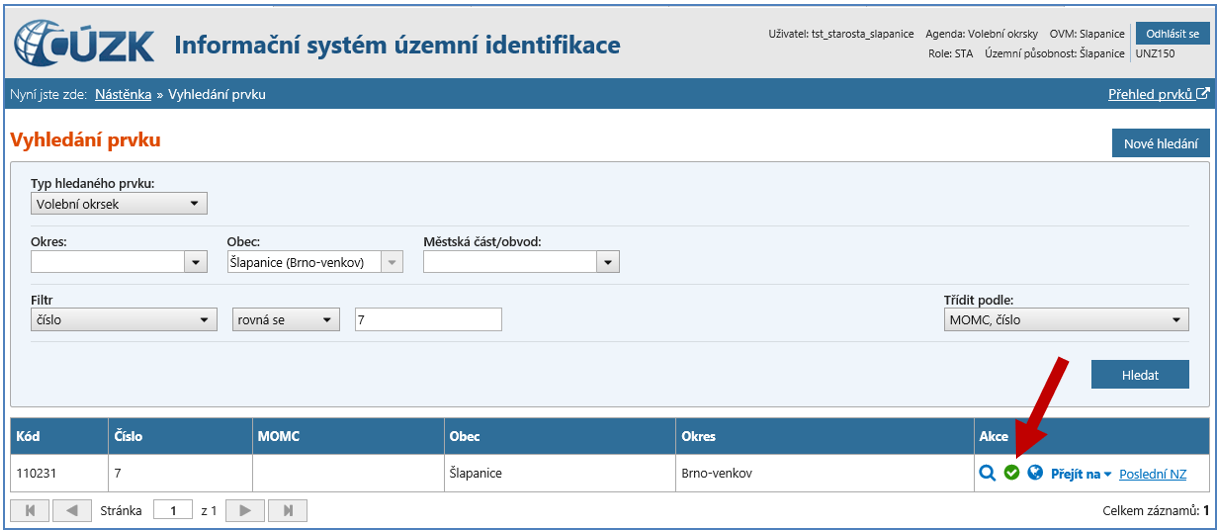Go to first page of results

tap(29, 511)
